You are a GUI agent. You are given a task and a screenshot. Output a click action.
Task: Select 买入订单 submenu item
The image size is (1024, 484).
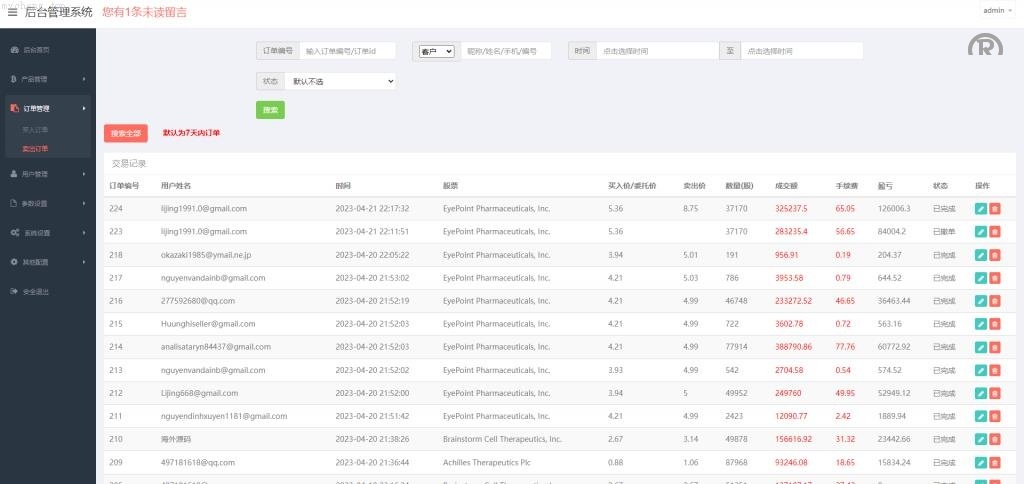35,130
